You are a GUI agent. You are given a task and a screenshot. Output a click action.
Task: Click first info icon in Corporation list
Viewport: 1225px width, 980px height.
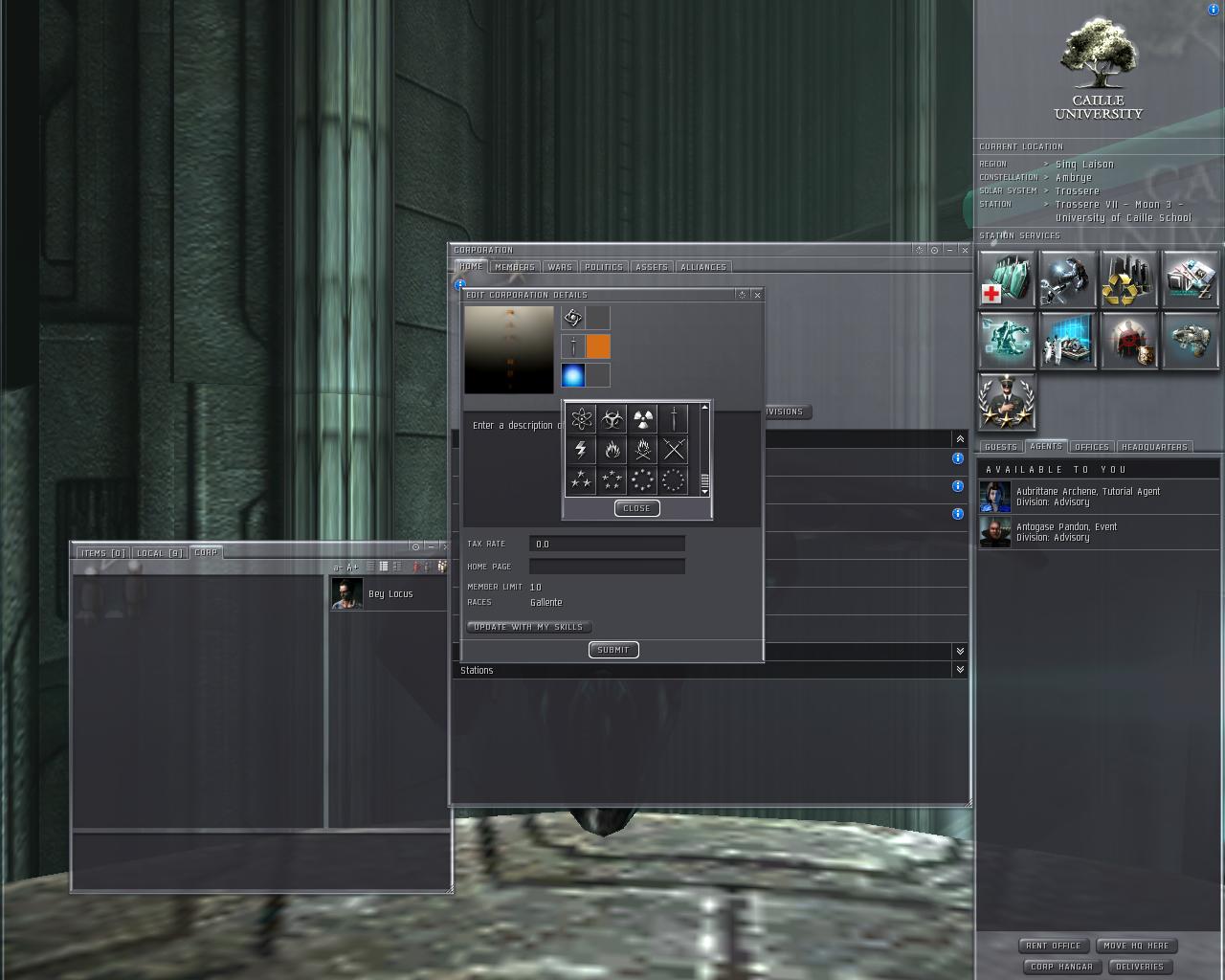pos(957,458)
